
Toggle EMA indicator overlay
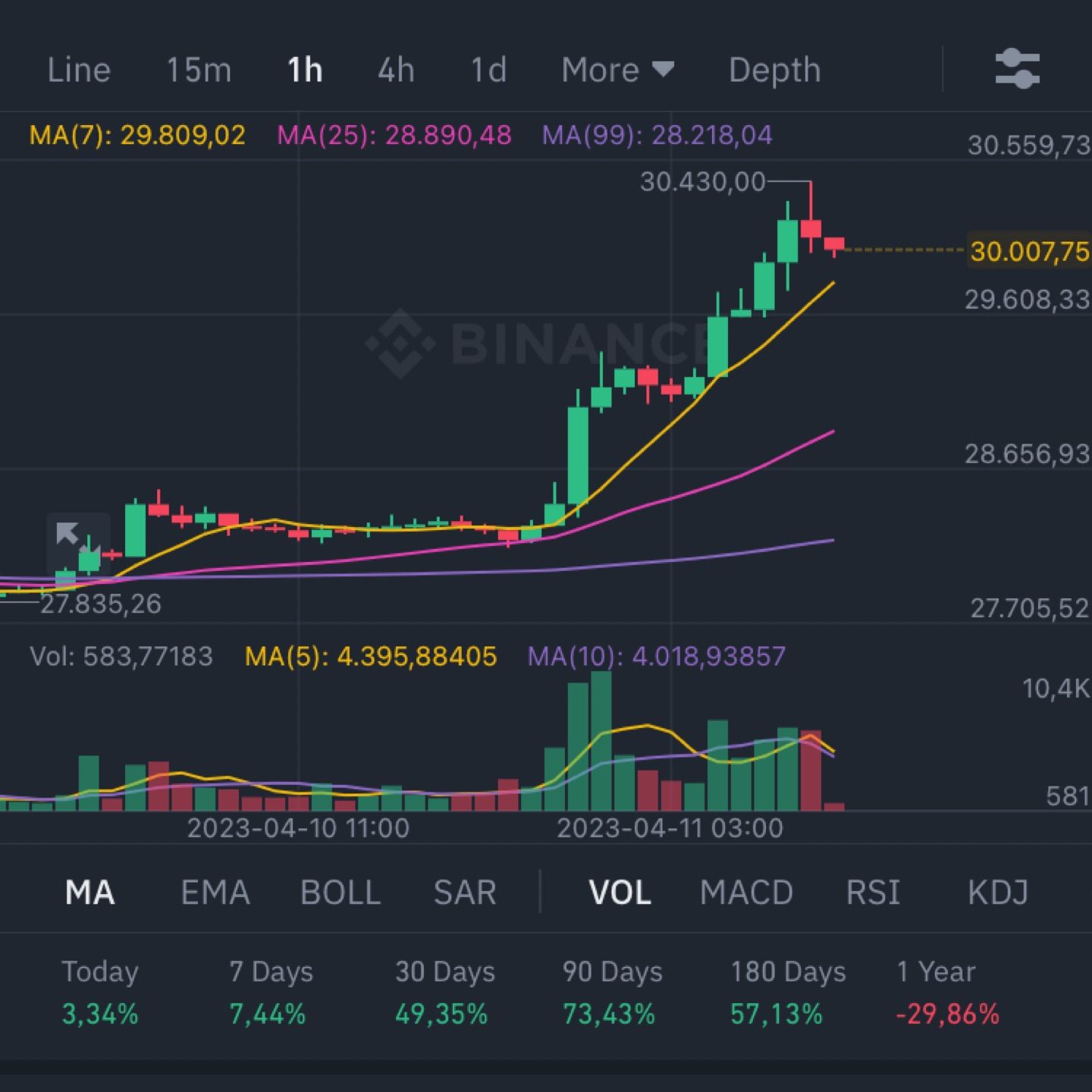point(215,892)
